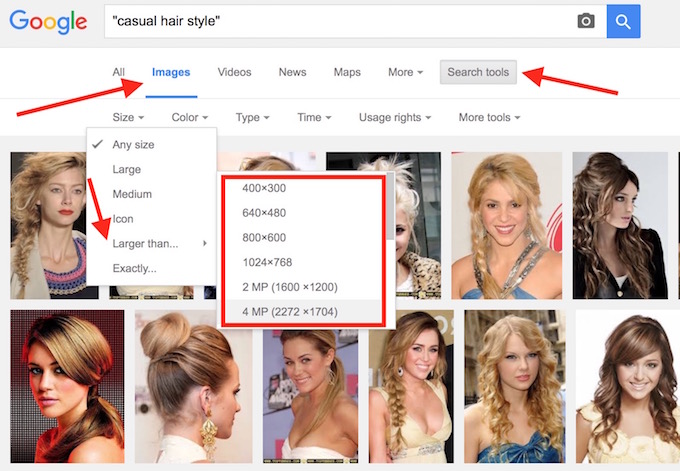Image resolution: width=680 pixels, height=471 pixels.
Task: Select the checked Any size option
Action: click(133, 145)
